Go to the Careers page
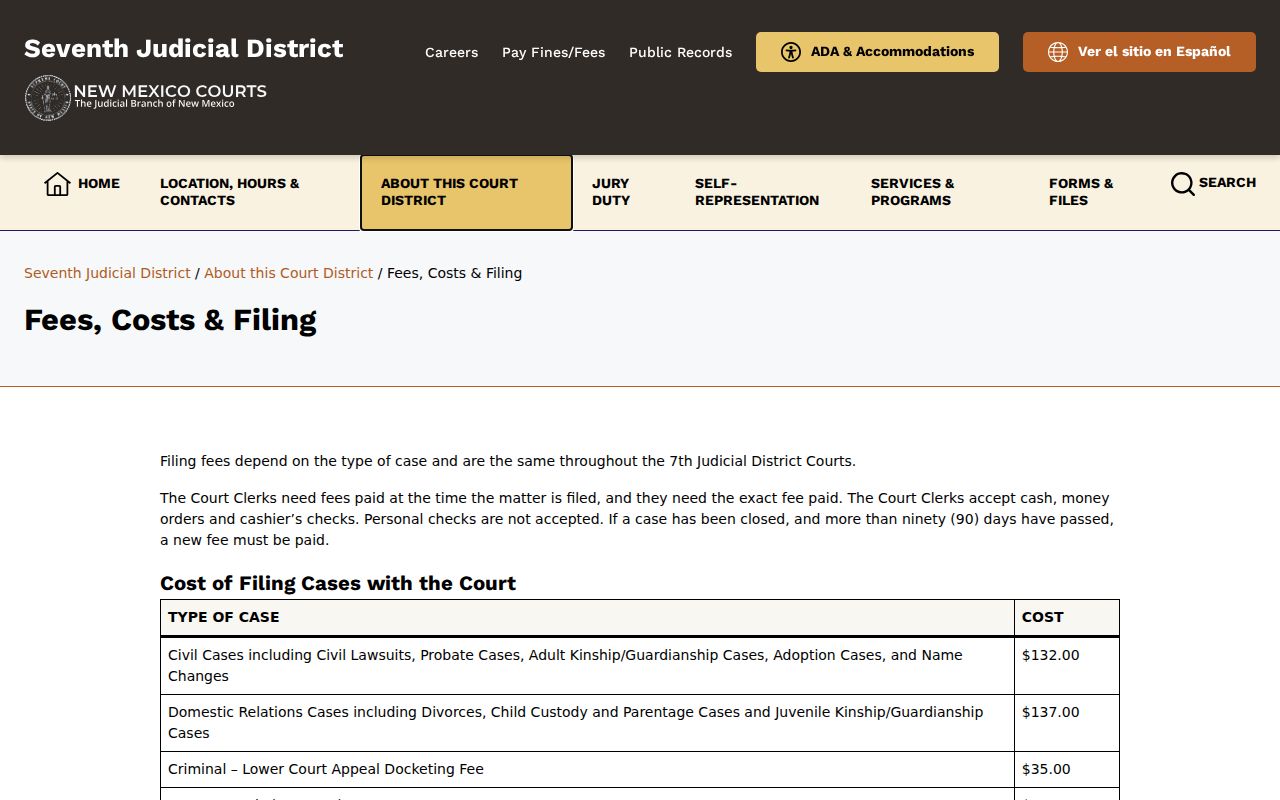 pyautogui.click(x=451, y=52)
